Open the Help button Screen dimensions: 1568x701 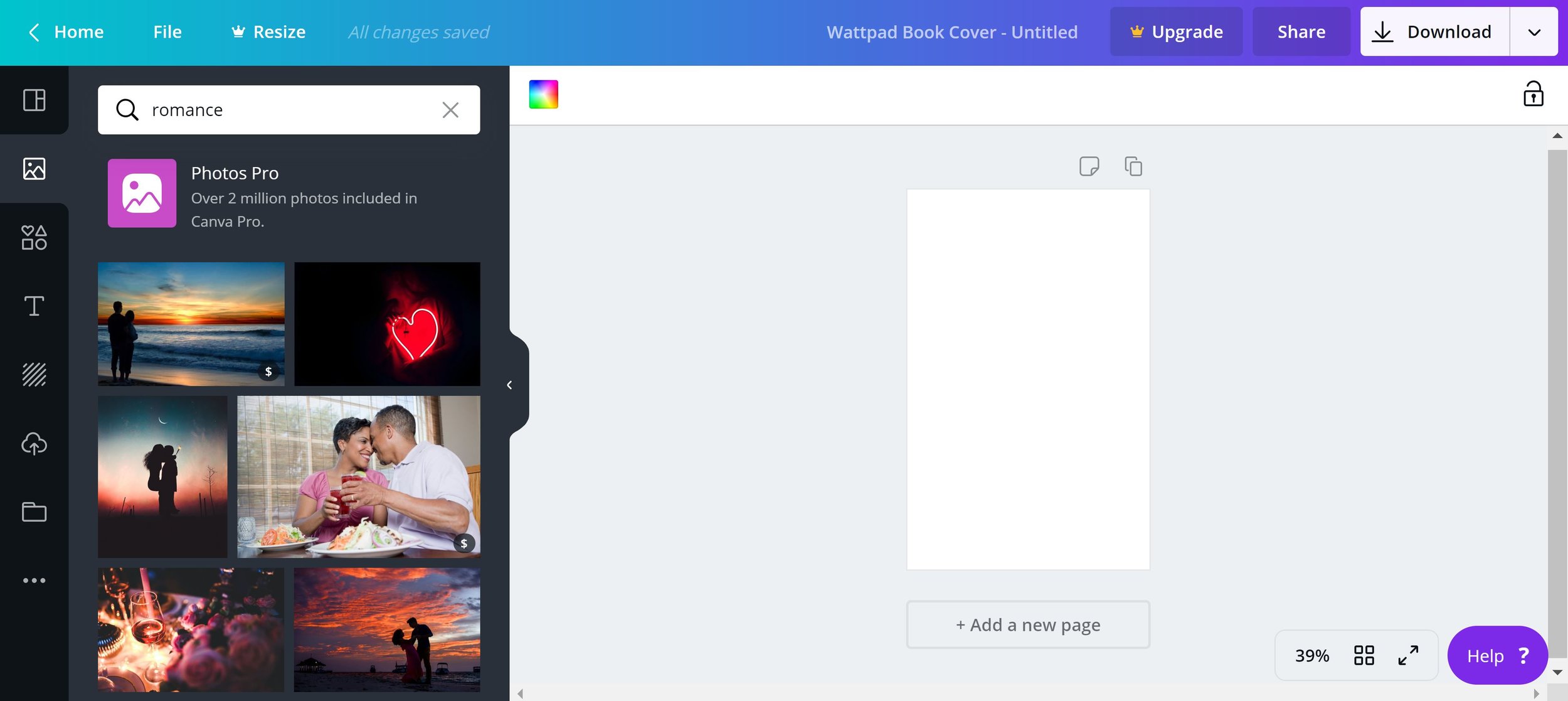[1497, 656]
